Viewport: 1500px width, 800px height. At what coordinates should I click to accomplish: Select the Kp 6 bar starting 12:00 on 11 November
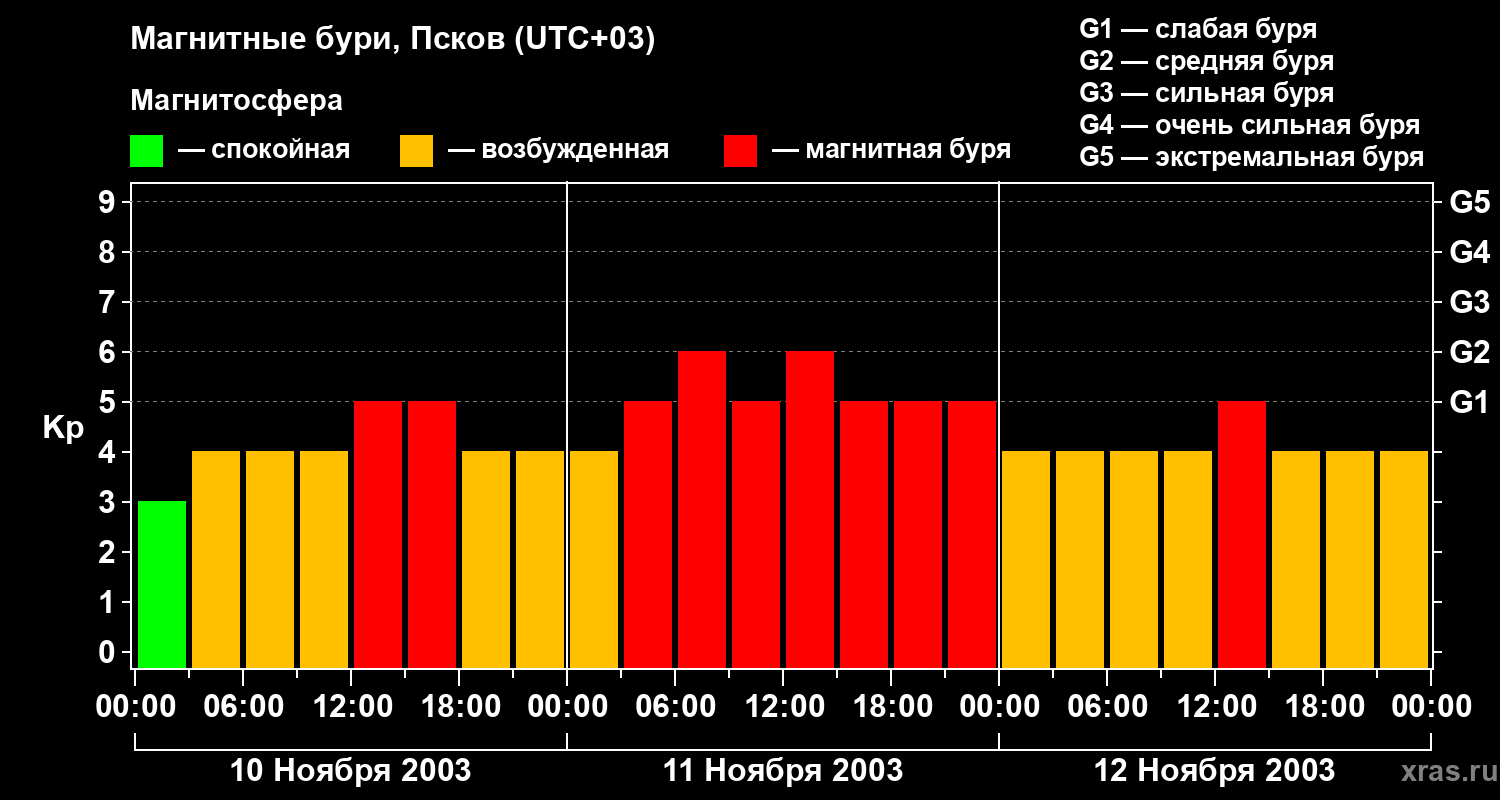(810, 509)
